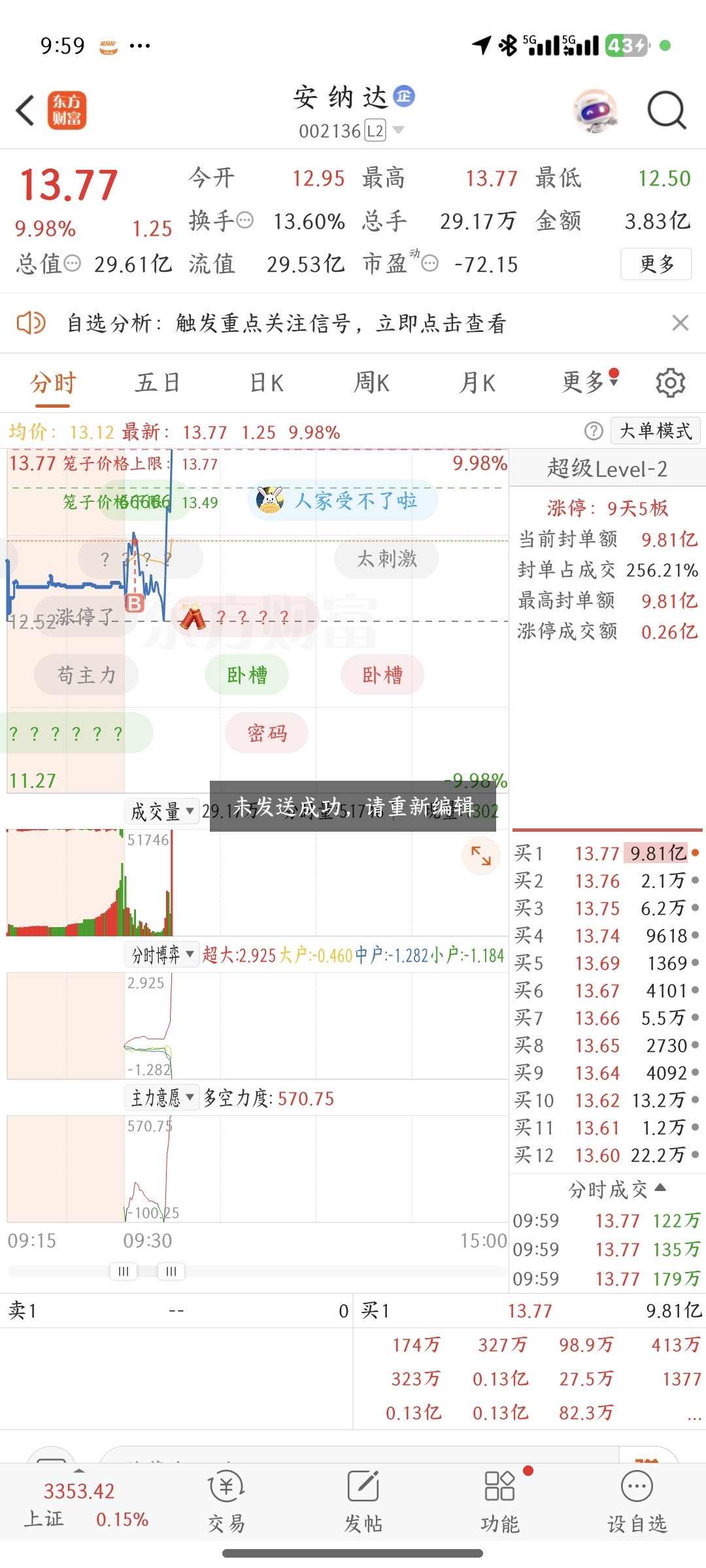Tap the 人家受不了啦 comment bubble
706x1568 pixels.
tap(343, 500)
